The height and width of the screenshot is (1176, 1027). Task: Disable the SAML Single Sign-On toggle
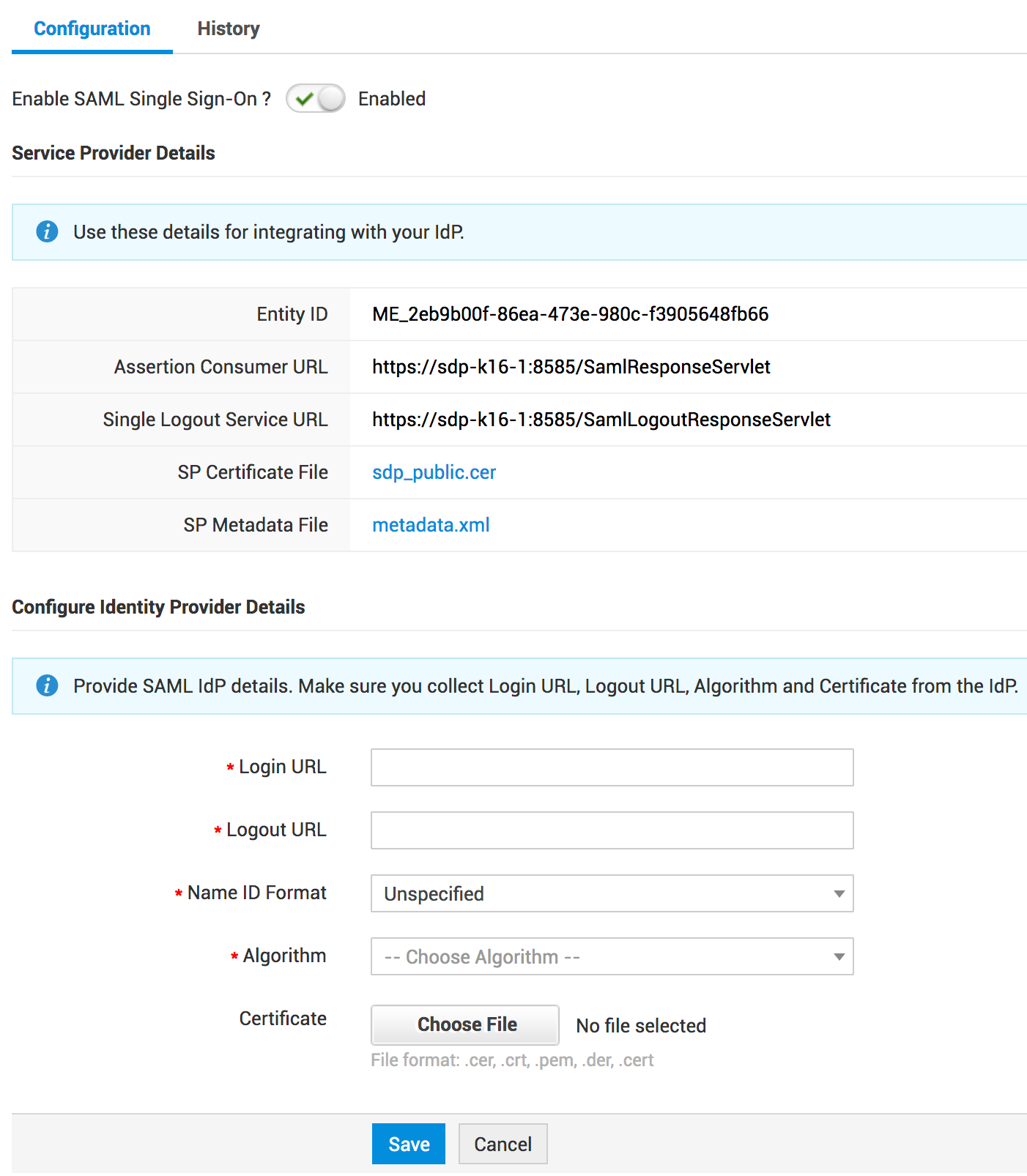(316, 98)
